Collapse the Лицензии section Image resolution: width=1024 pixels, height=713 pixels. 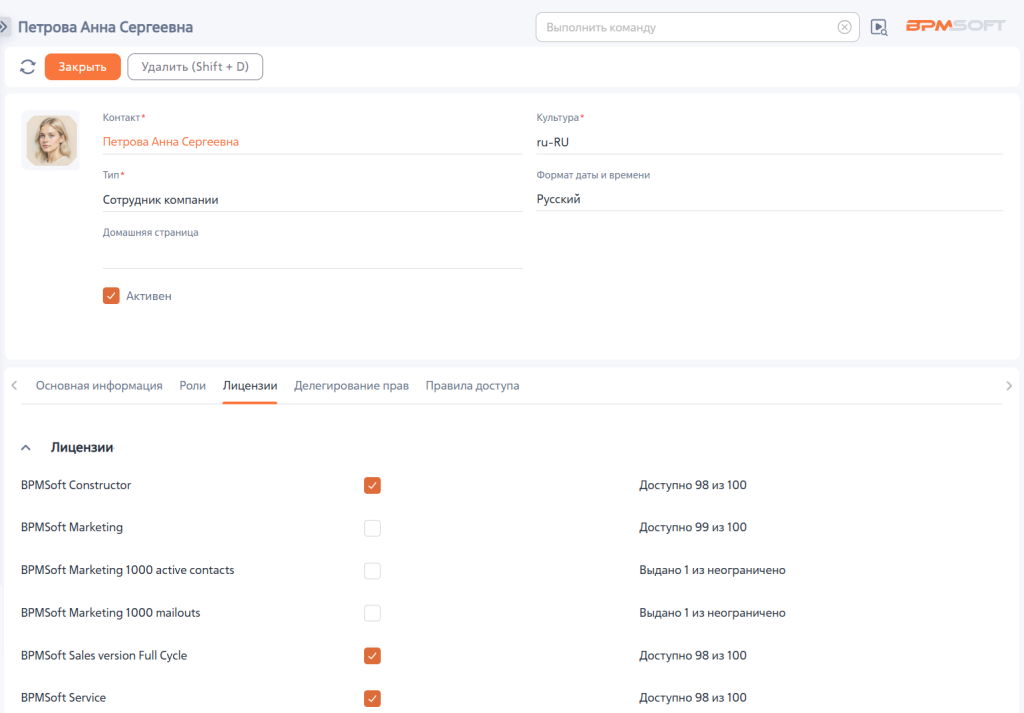point(26,448)
